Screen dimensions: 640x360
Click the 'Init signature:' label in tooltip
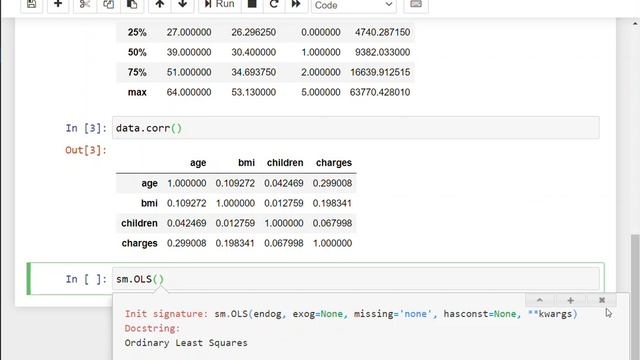[167, 314]
